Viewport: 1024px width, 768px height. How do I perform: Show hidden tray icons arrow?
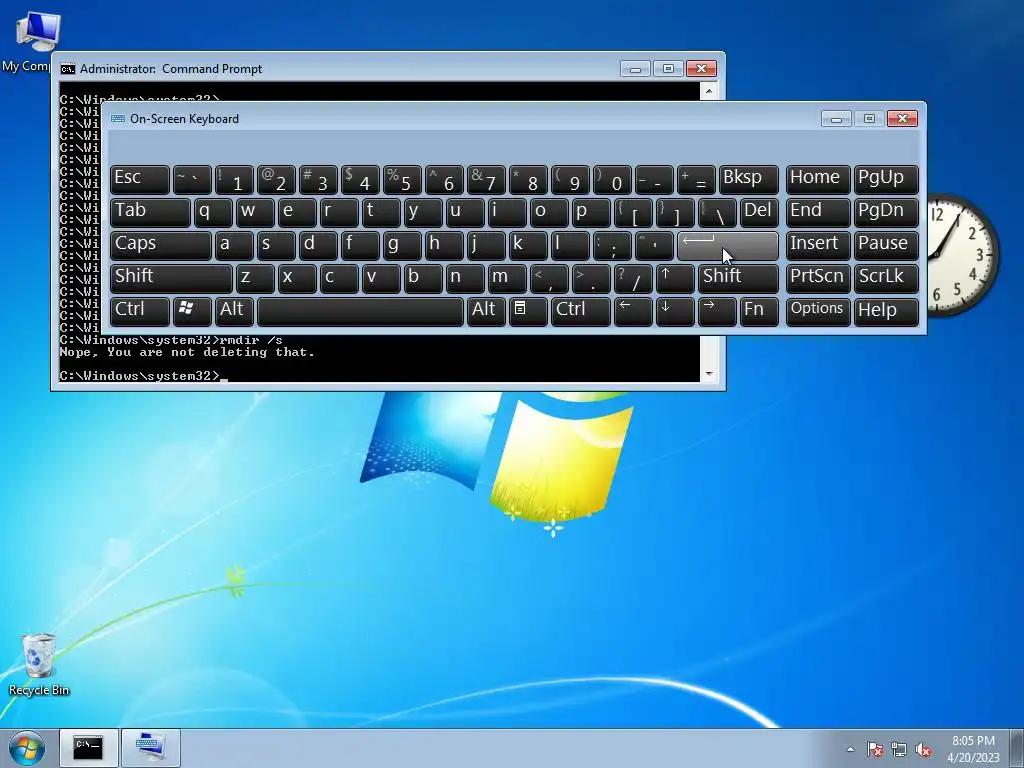tap(850, 749)
